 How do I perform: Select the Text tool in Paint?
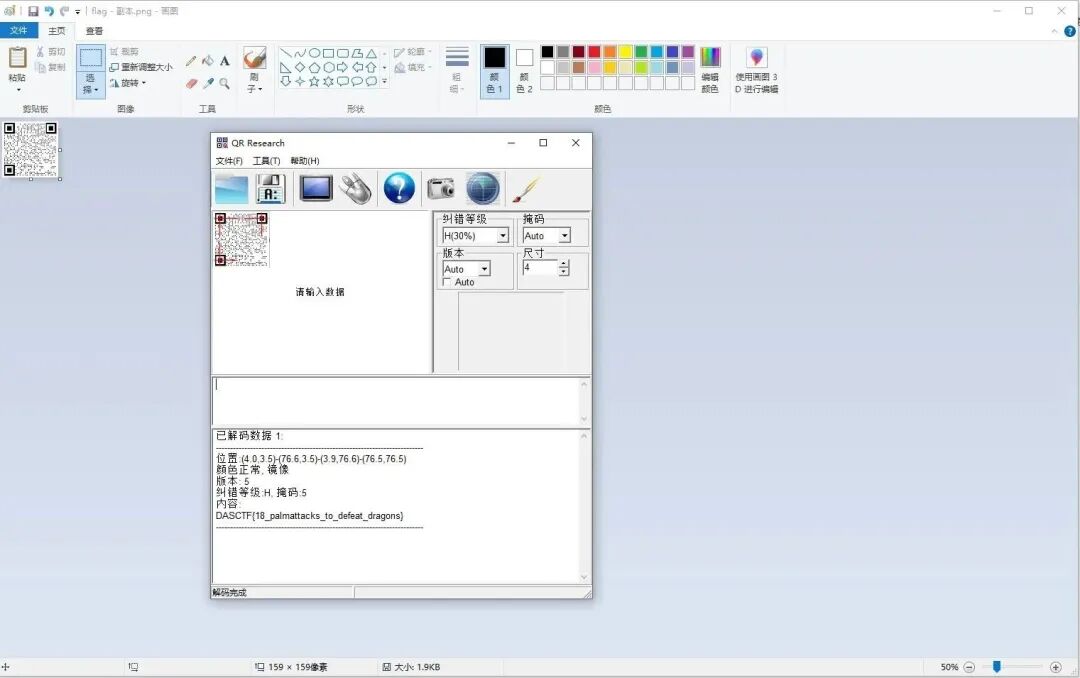pos(225,61)
